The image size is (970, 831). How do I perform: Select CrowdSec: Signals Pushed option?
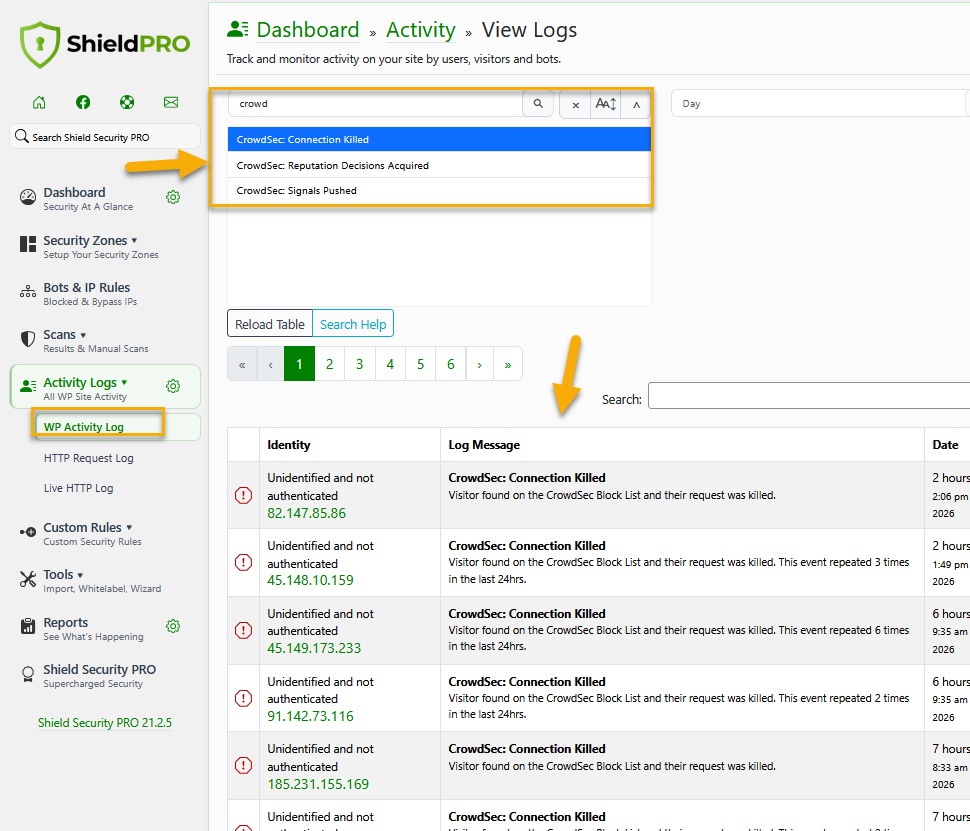439,191
